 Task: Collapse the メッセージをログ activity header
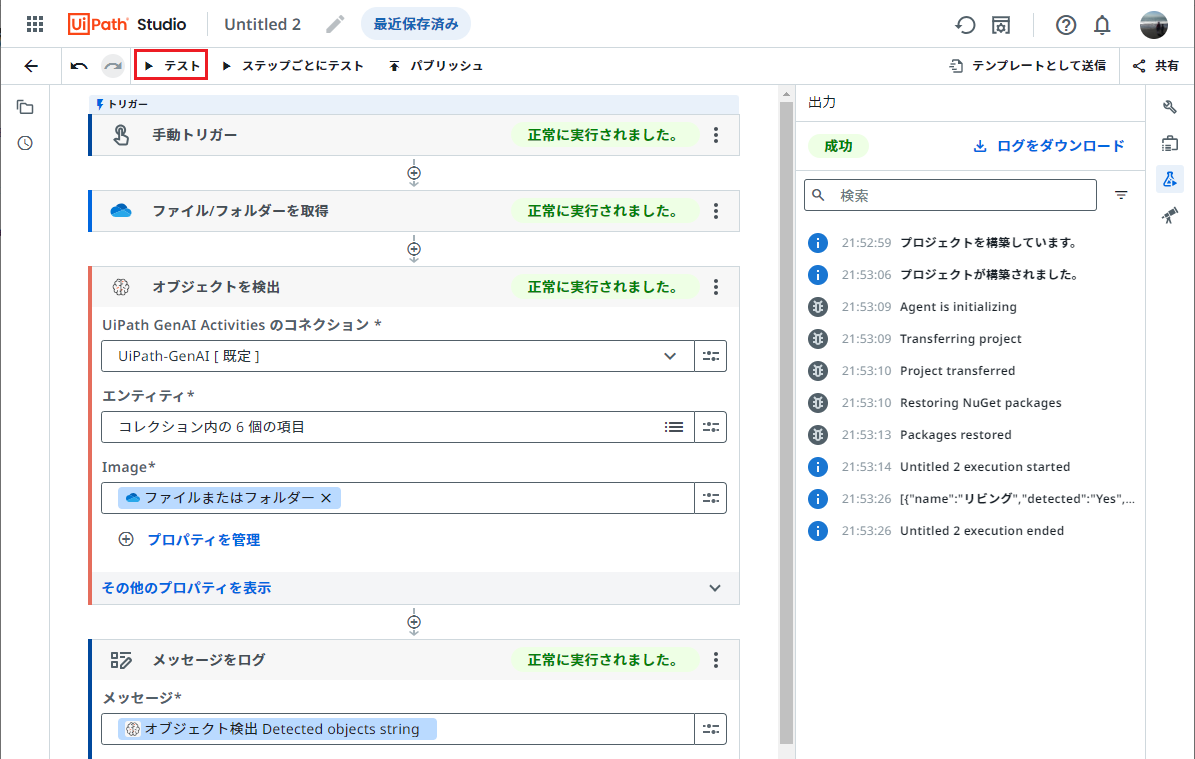pyautogui.click(x=414, y=660)
